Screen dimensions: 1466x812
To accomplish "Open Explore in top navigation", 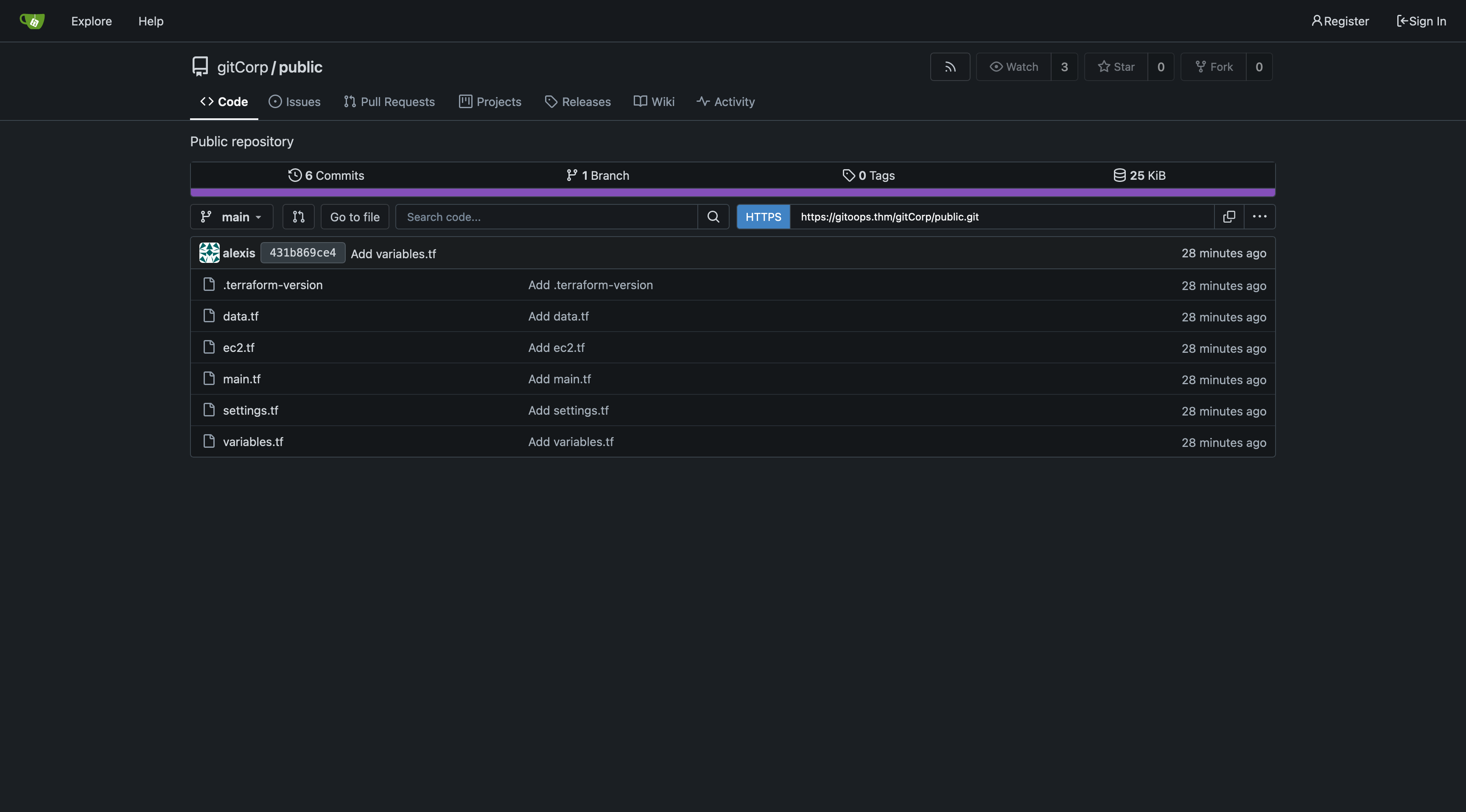I will tap(92, 21).
